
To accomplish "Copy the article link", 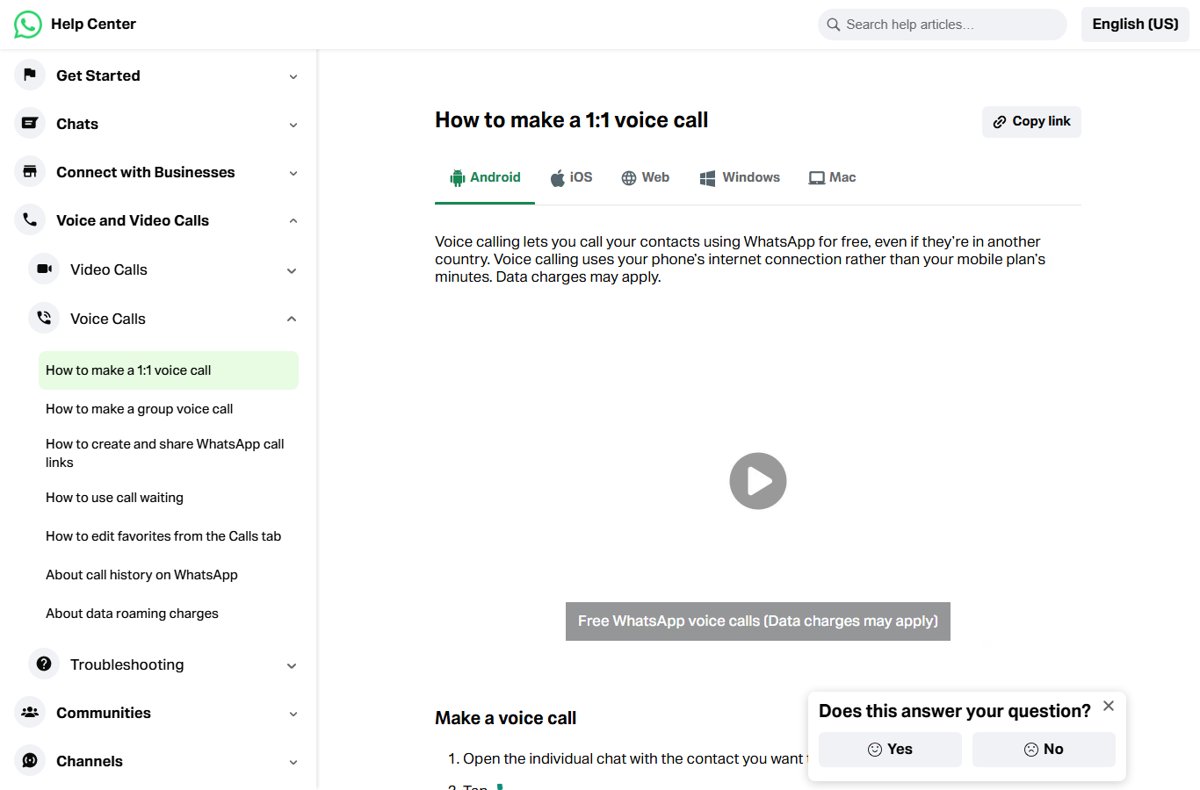I will [x=1031, y=122].
